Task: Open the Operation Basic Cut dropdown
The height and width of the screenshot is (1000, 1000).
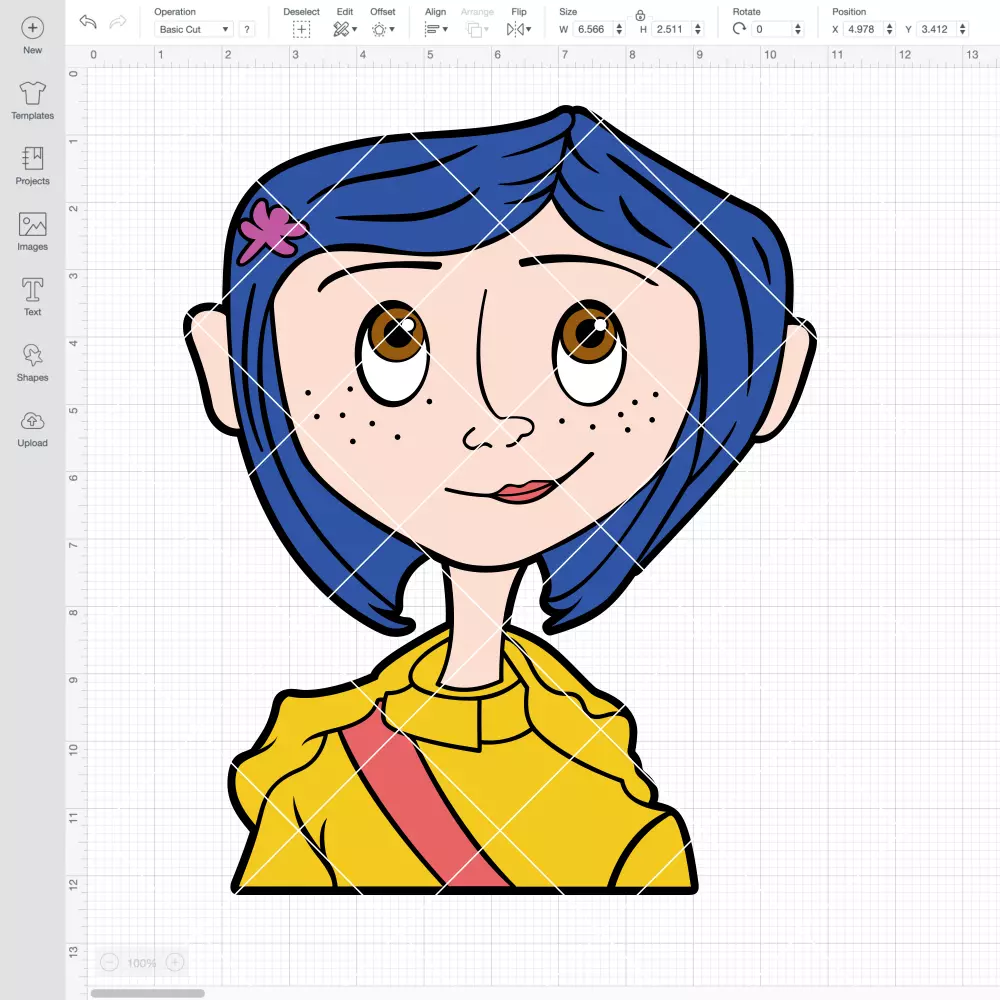Action: tap(194, 29)
